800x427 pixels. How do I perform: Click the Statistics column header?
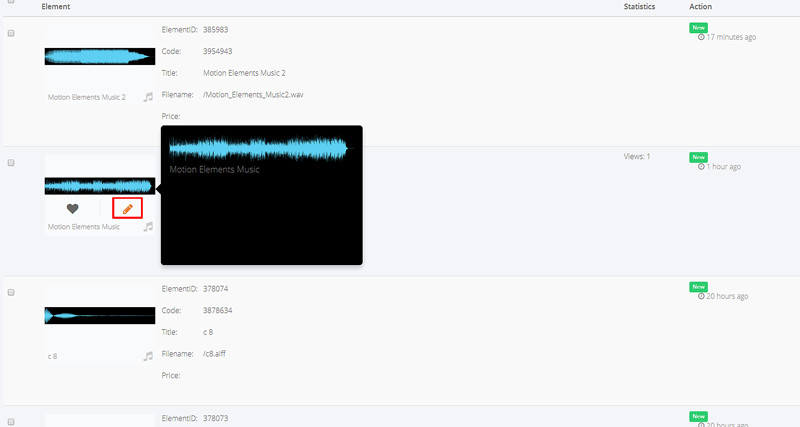639,7
